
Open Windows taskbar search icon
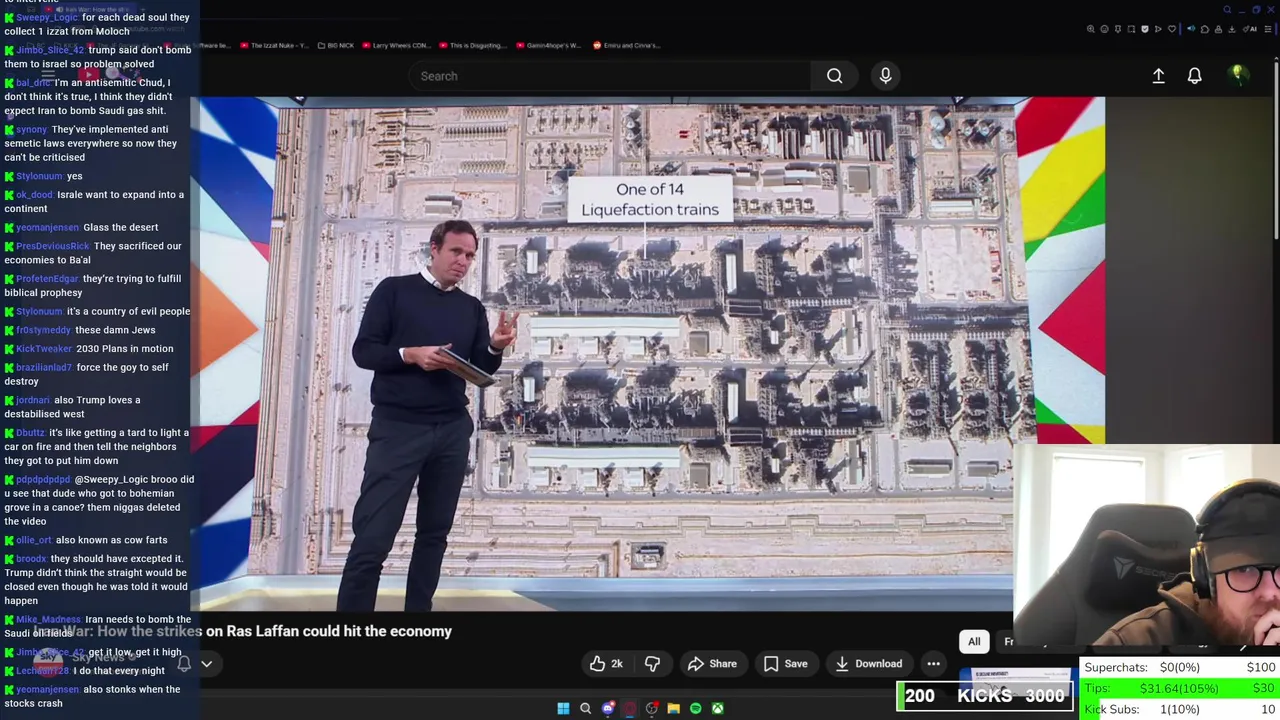[x=585, y=708]
